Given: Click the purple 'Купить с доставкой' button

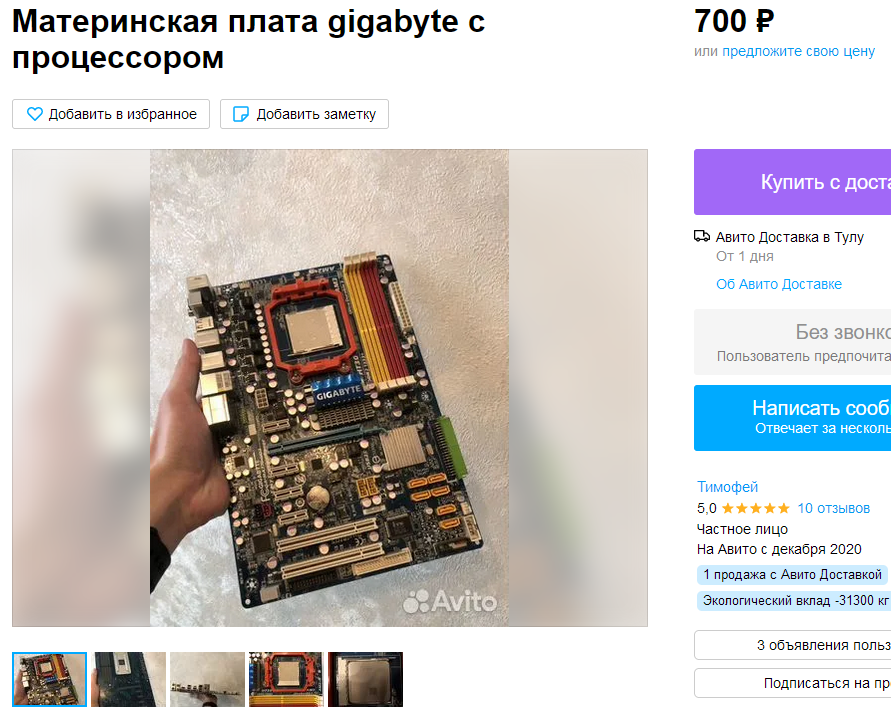Looking at the screenshot, I should tap(793, 182).
